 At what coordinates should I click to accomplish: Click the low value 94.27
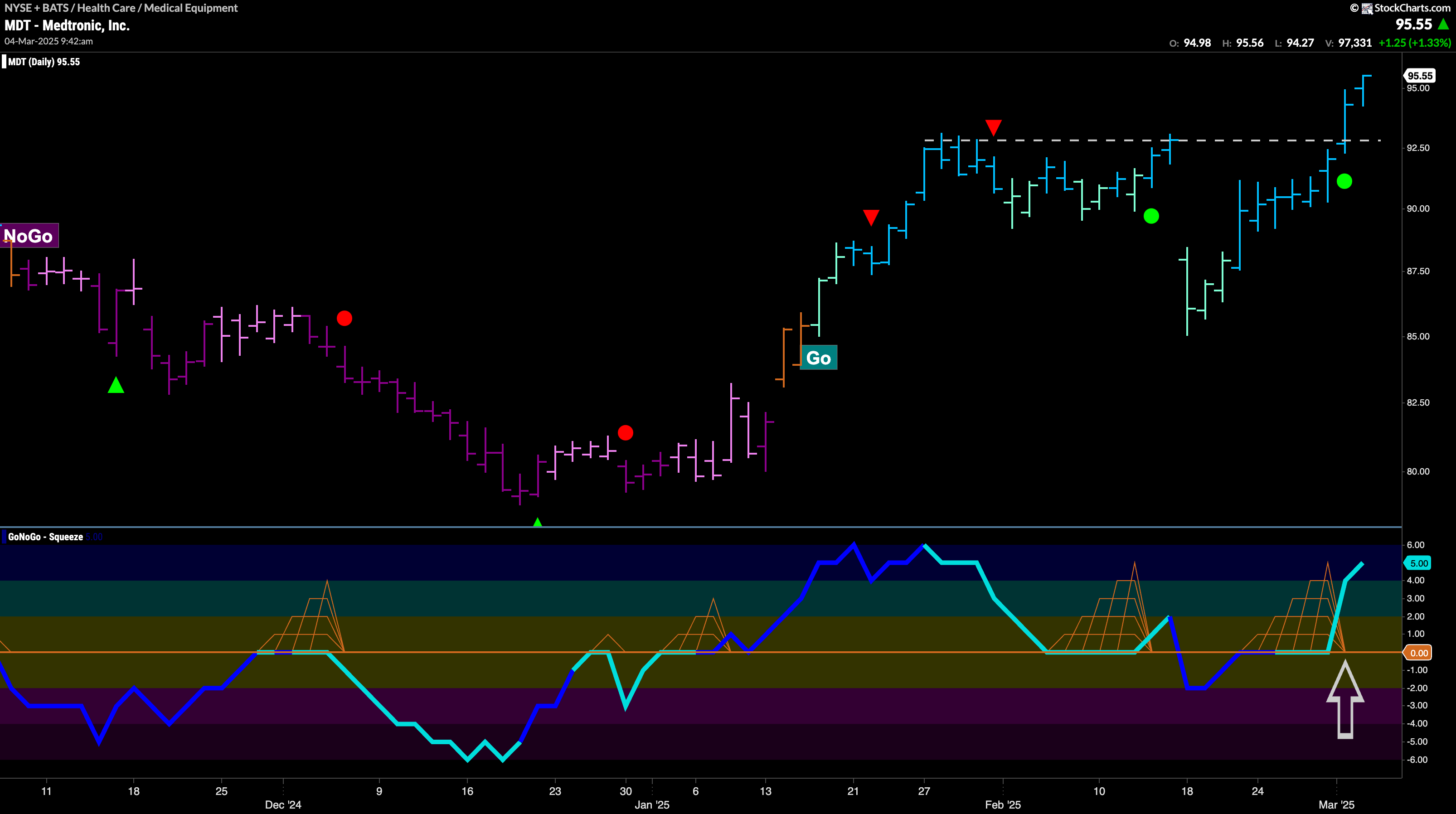tap(1300, 43)
